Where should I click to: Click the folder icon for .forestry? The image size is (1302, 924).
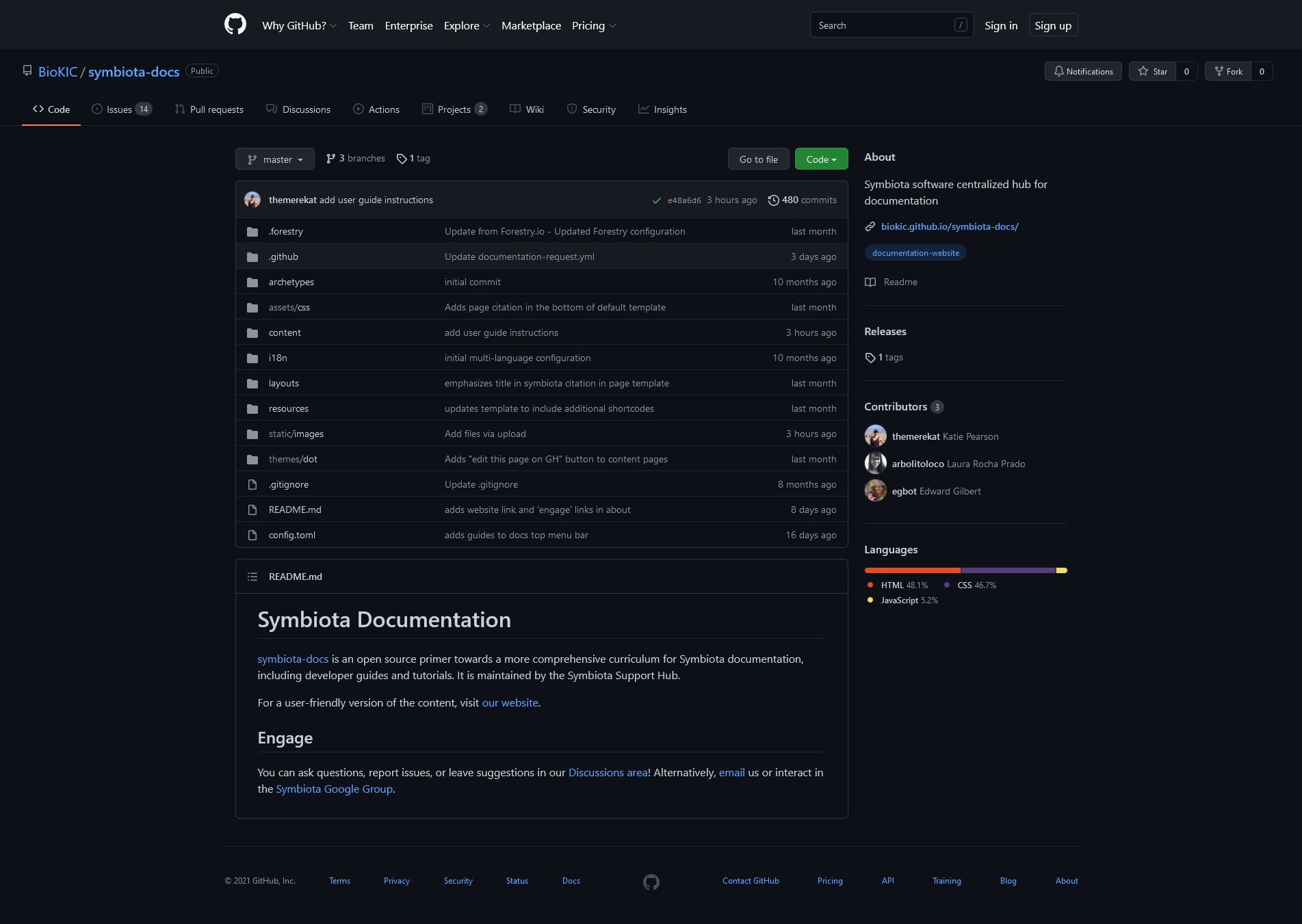[252, 231]
